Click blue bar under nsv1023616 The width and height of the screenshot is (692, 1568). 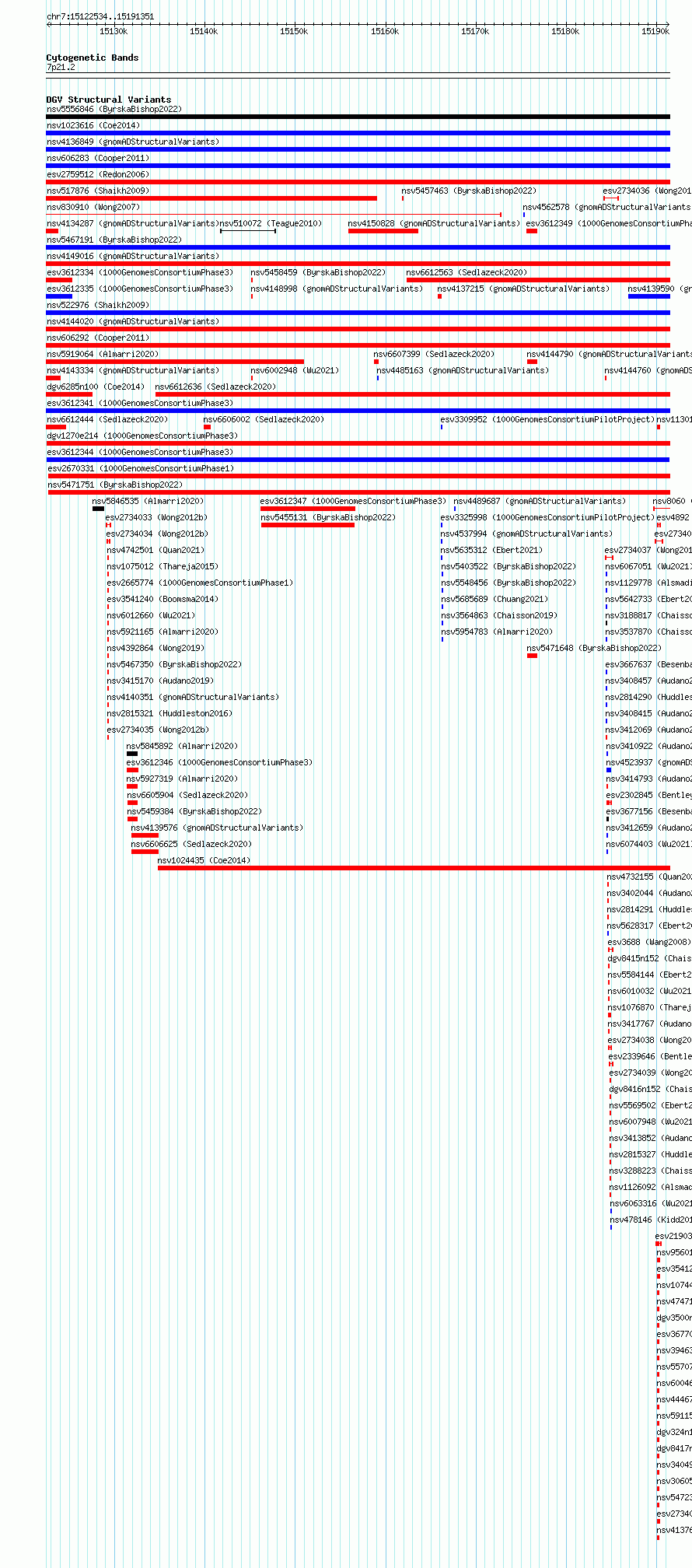coord(358,133)
